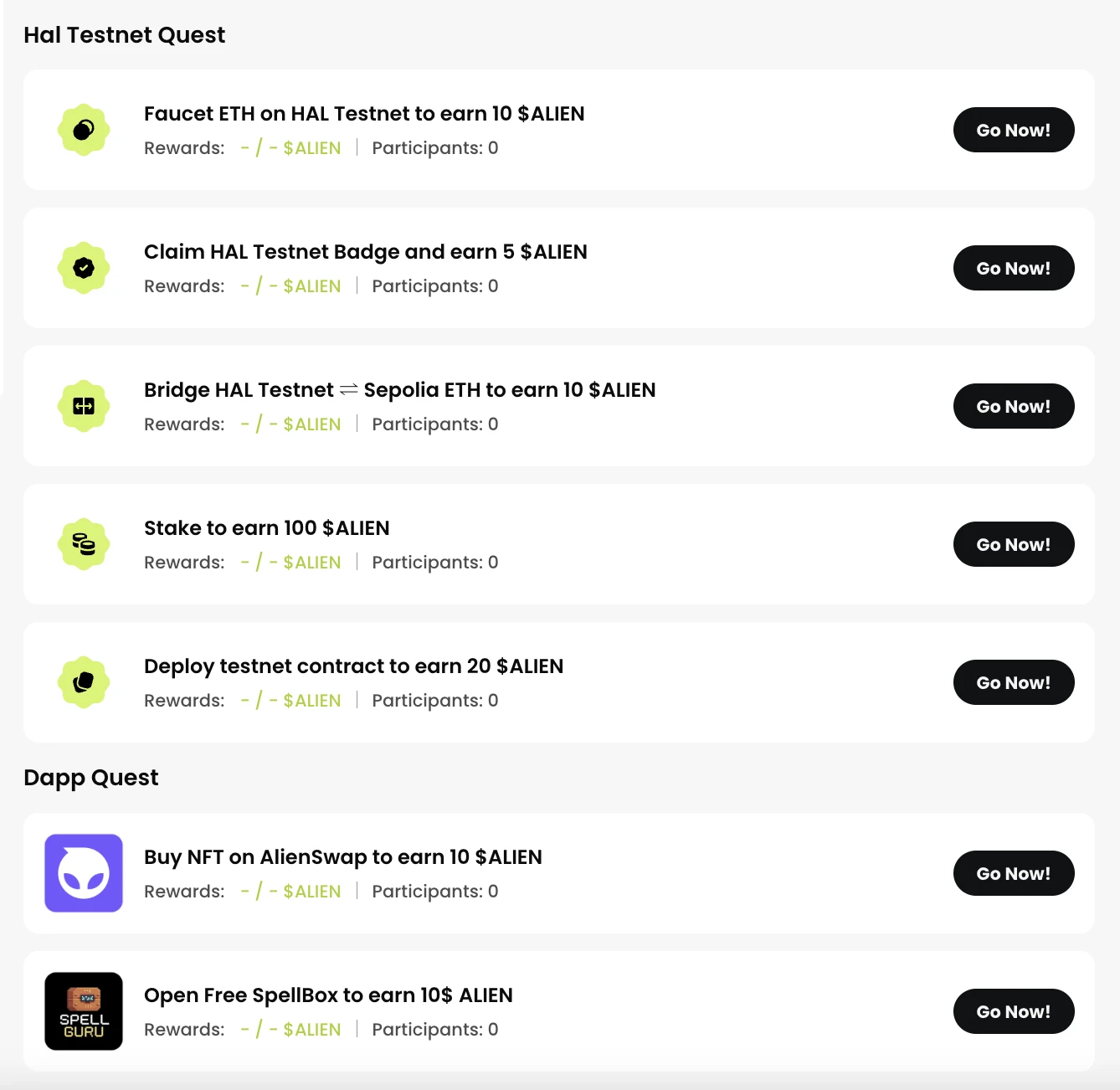The image size is (1120, 1090).
Task: Click the Deploy testnet contract quest icon
Action: pyautogui.click(x=84, y=682)
